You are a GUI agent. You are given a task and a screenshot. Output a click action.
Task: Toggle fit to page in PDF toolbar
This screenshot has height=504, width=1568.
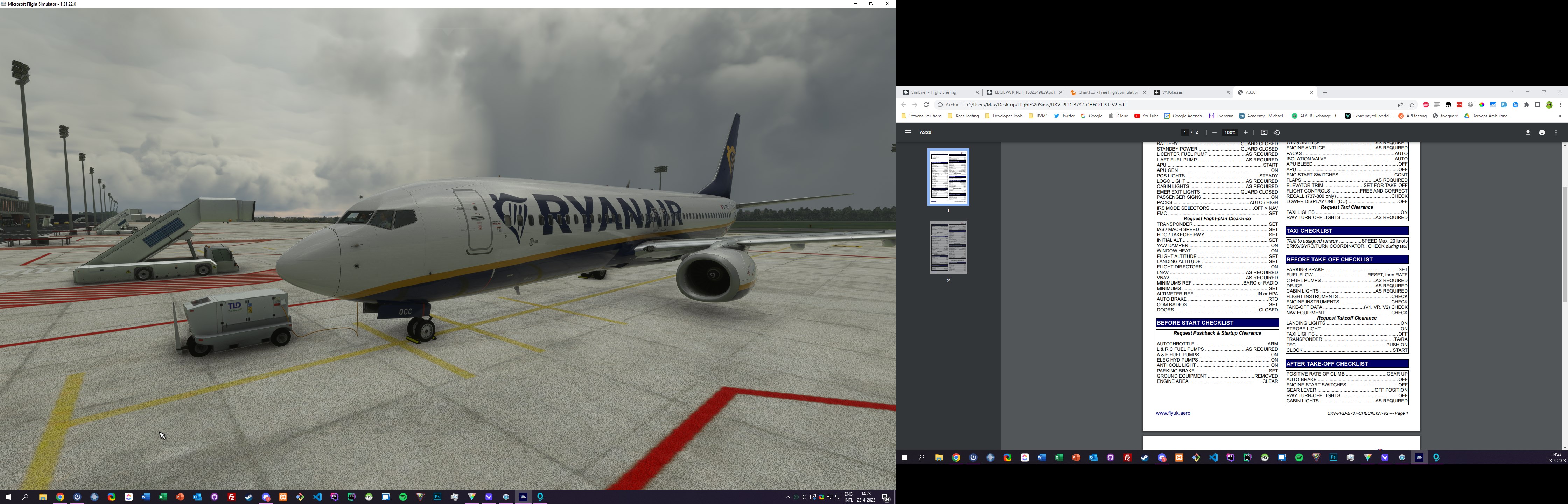[1263, 132]
